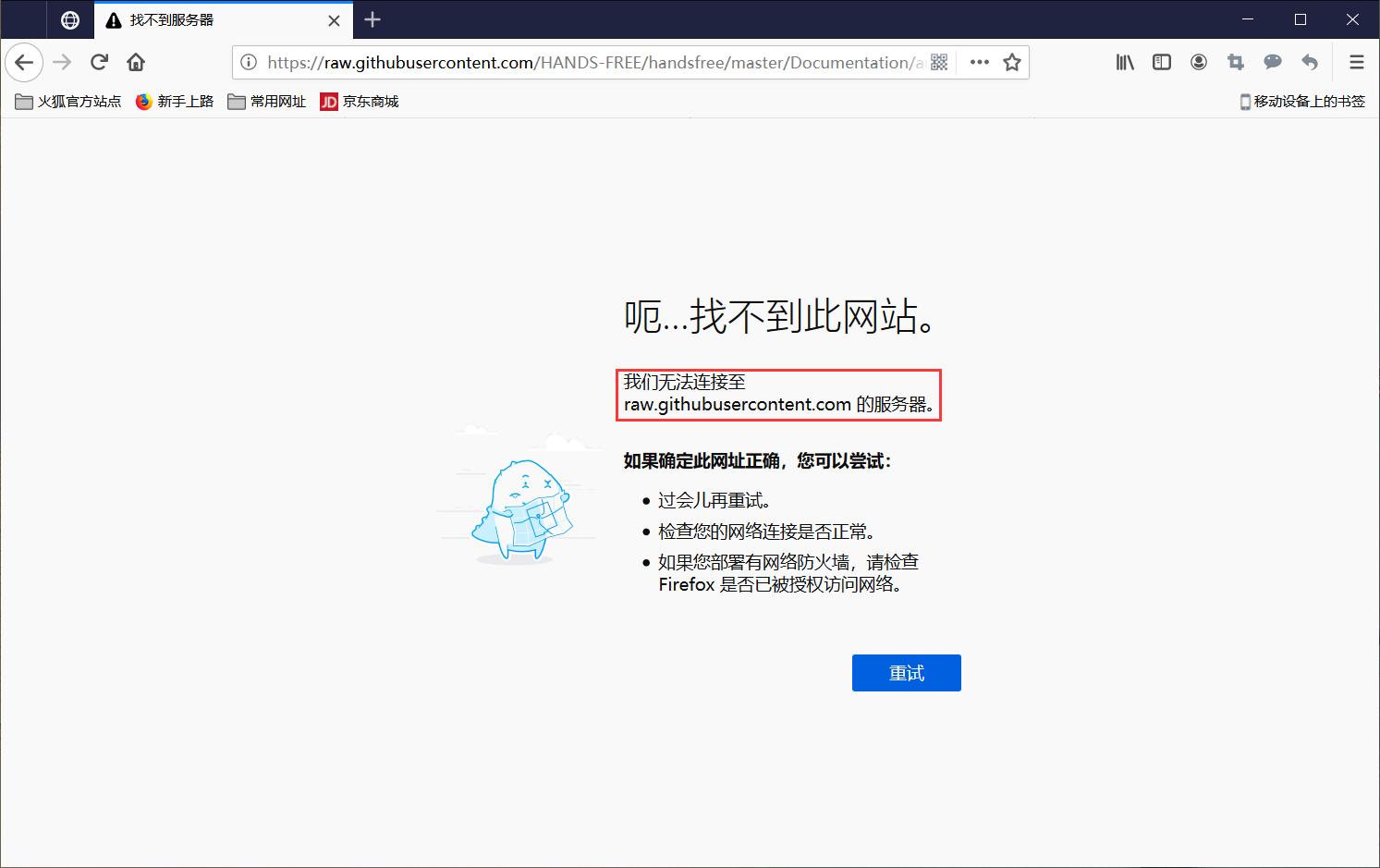This screenshot has width=1380, height=868.
Task: Open 京东商城 bookmark
Action: [x=360, y=102]
